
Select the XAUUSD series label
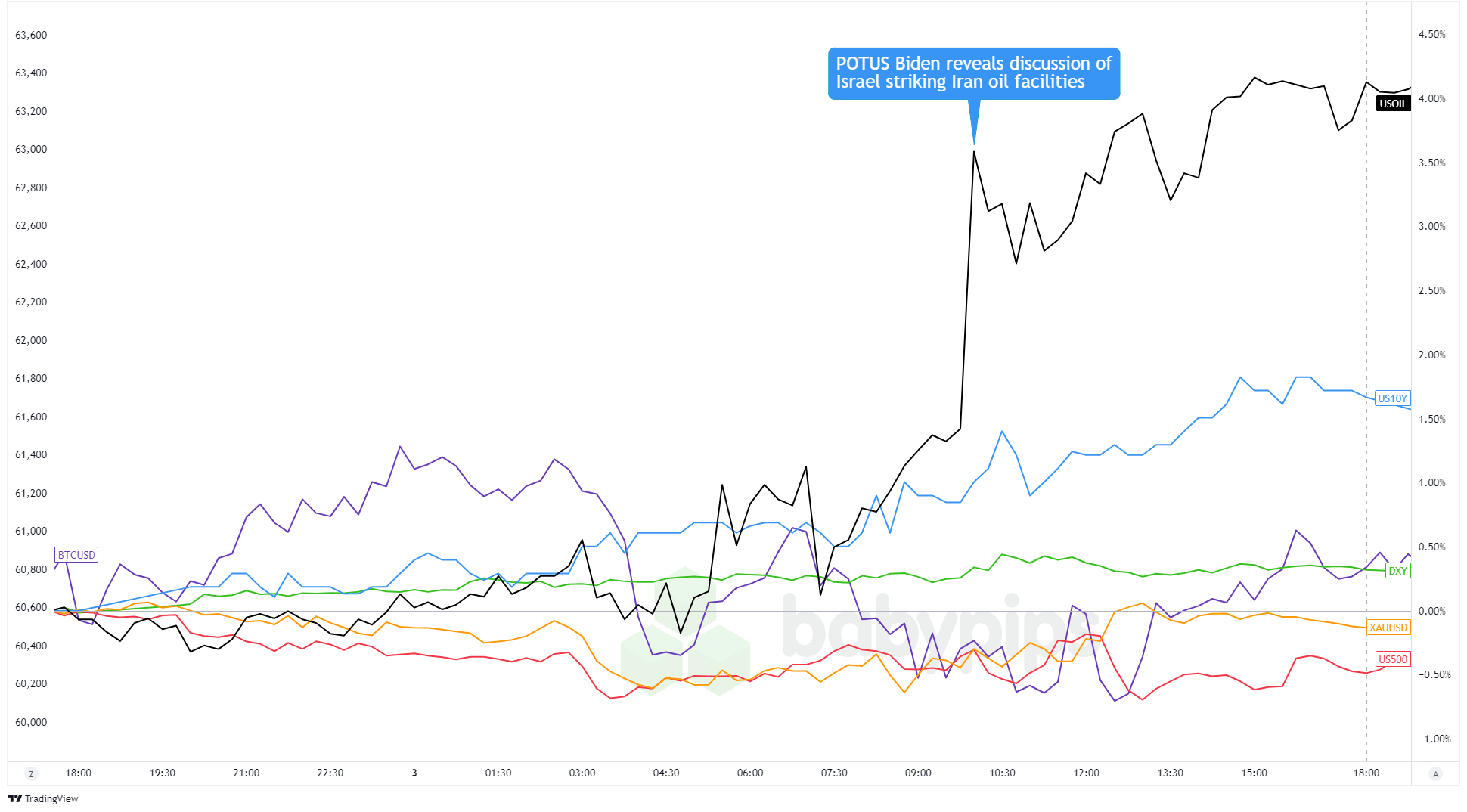pyautogui.click(x=1388, y=628)
